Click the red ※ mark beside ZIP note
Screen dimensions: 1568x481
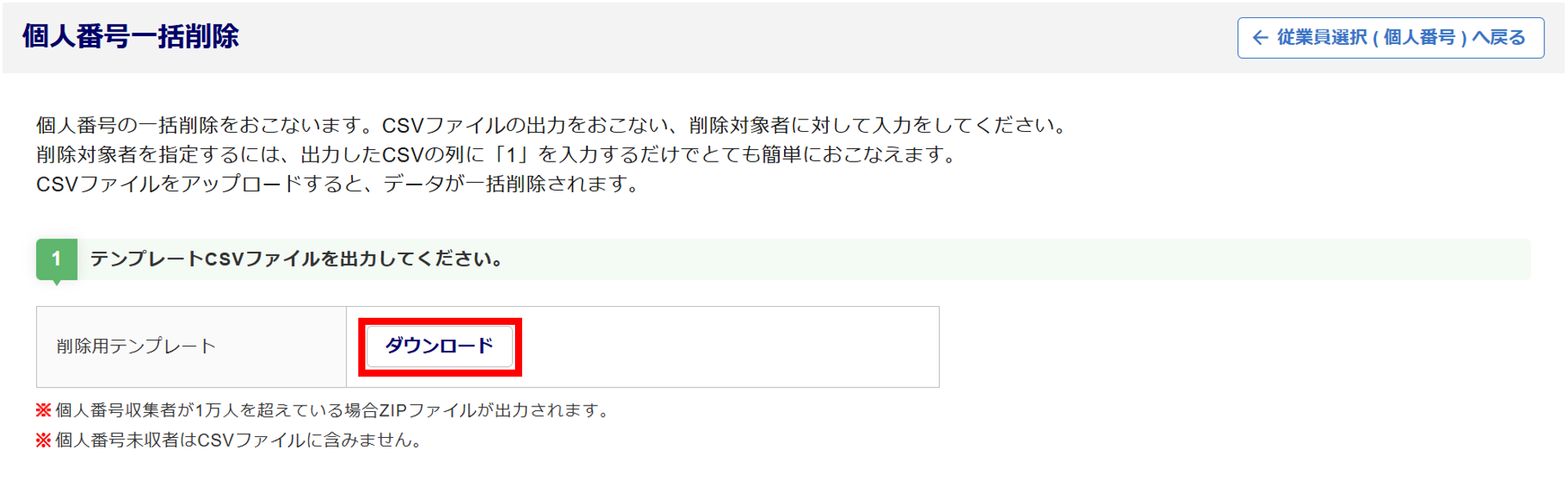pyautogui.click(x=44, y=410)
